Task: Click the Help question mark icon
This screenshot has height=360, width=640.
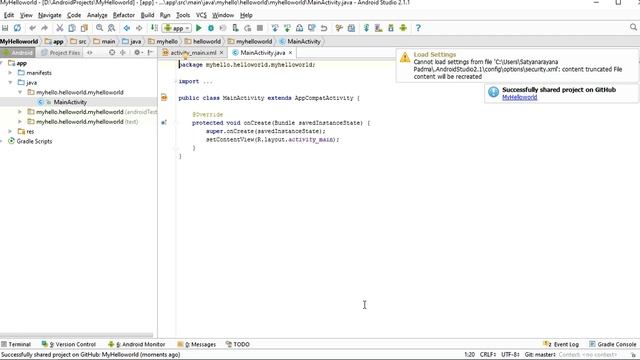Action: pos(418,28)
